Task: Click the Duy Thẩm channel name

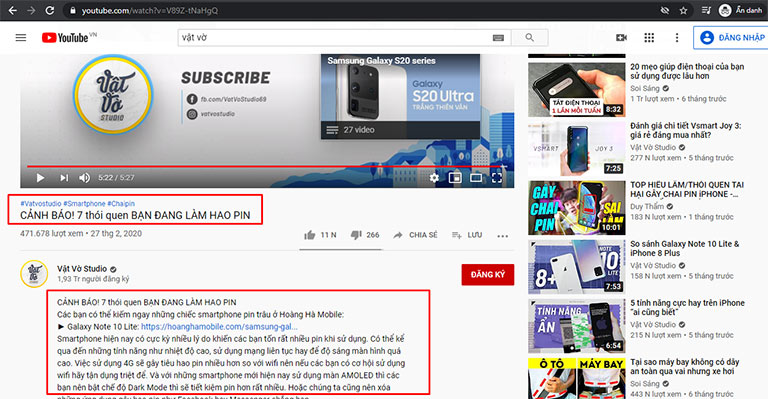Action: click(647, 207)
